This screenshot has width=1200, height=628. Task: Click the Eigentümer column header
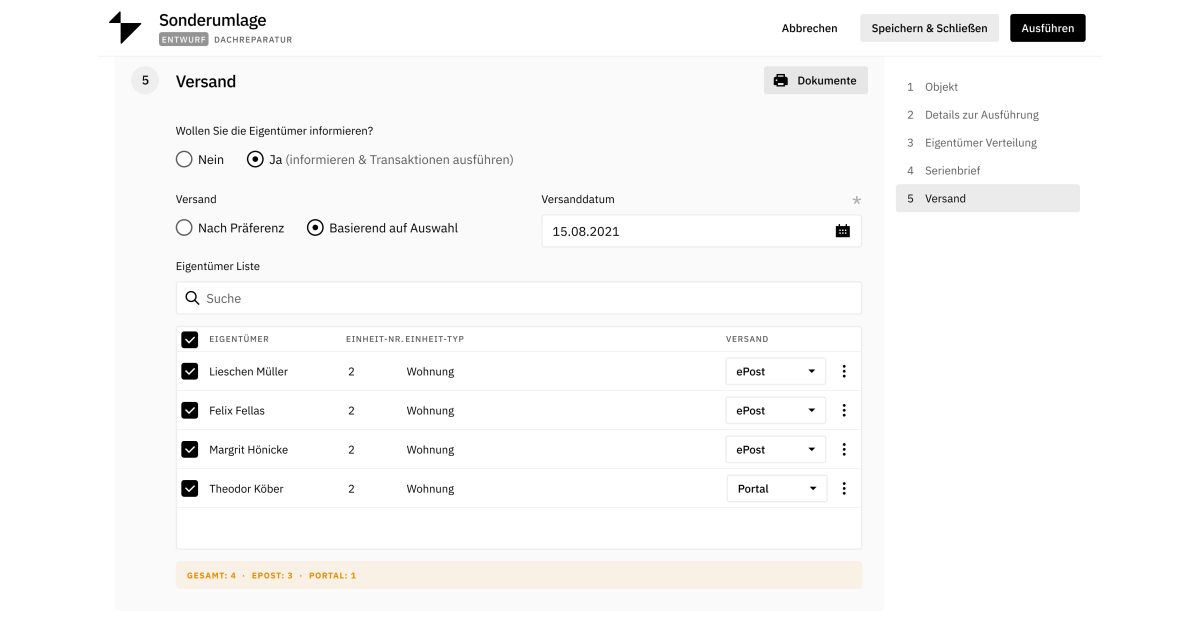click(x=239, y=339)
